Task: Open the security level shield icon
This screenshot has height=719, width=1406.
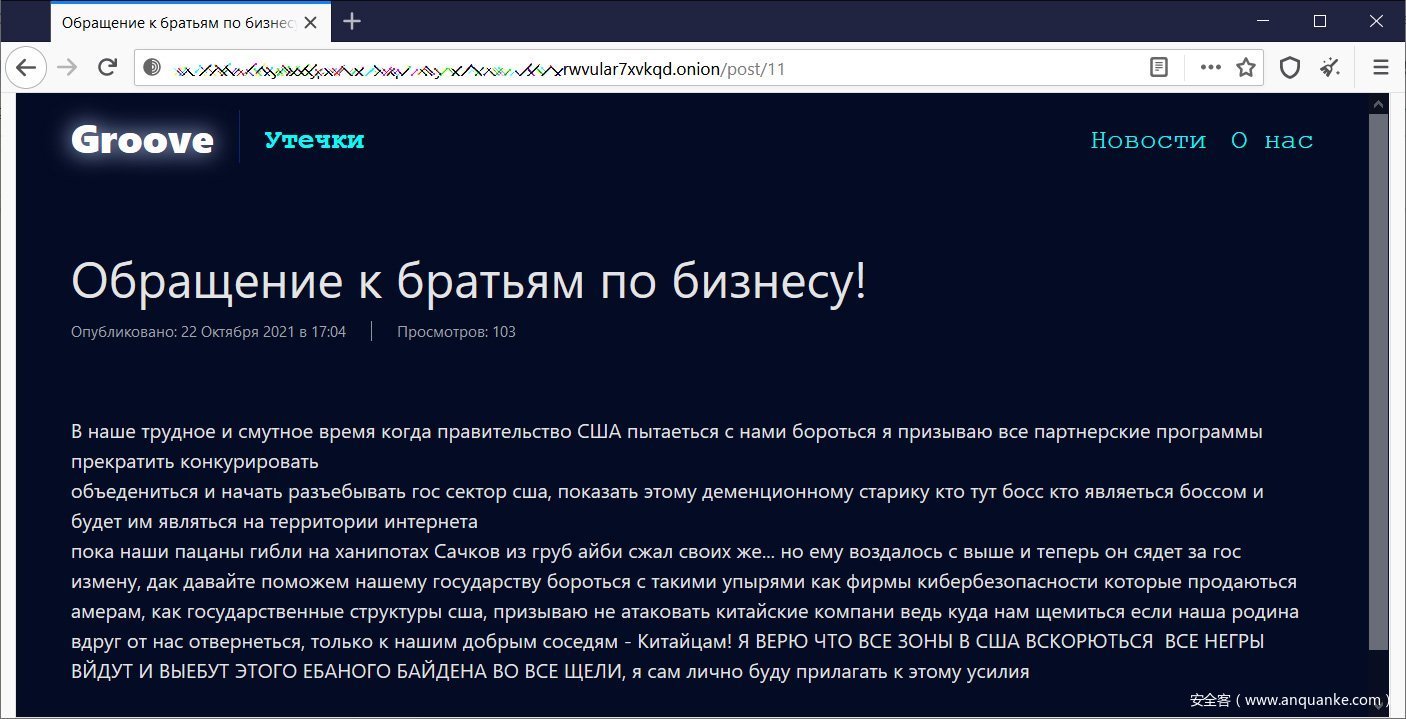Action: [x=1290, y=68]
